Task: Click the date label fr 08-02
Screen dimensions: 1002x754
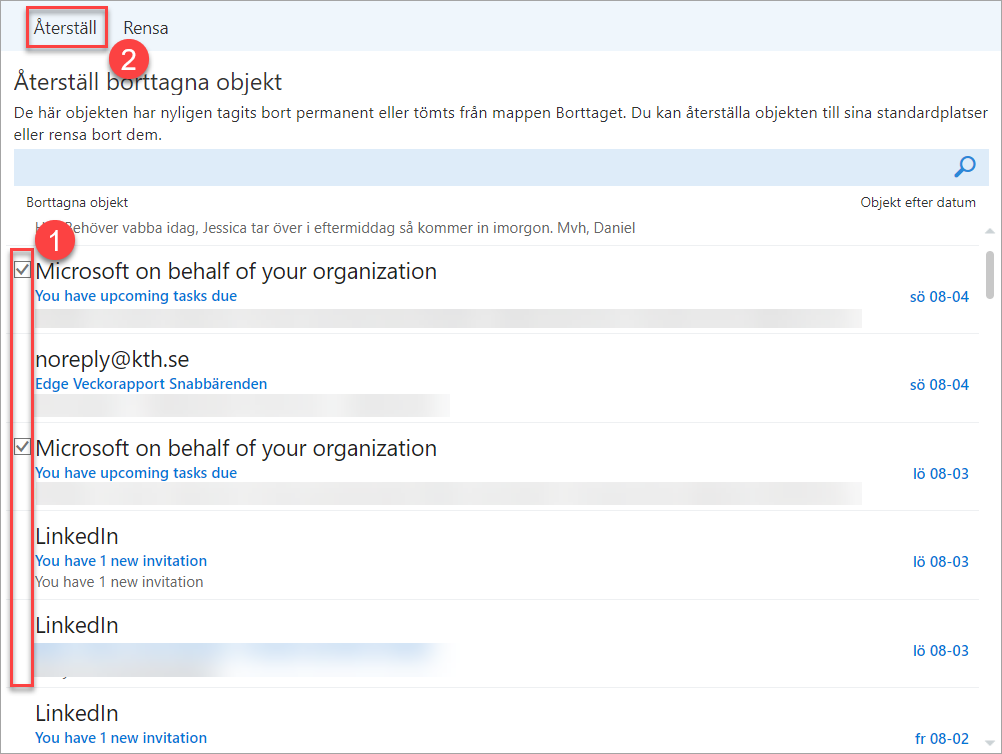Action: tap(941, 737)
